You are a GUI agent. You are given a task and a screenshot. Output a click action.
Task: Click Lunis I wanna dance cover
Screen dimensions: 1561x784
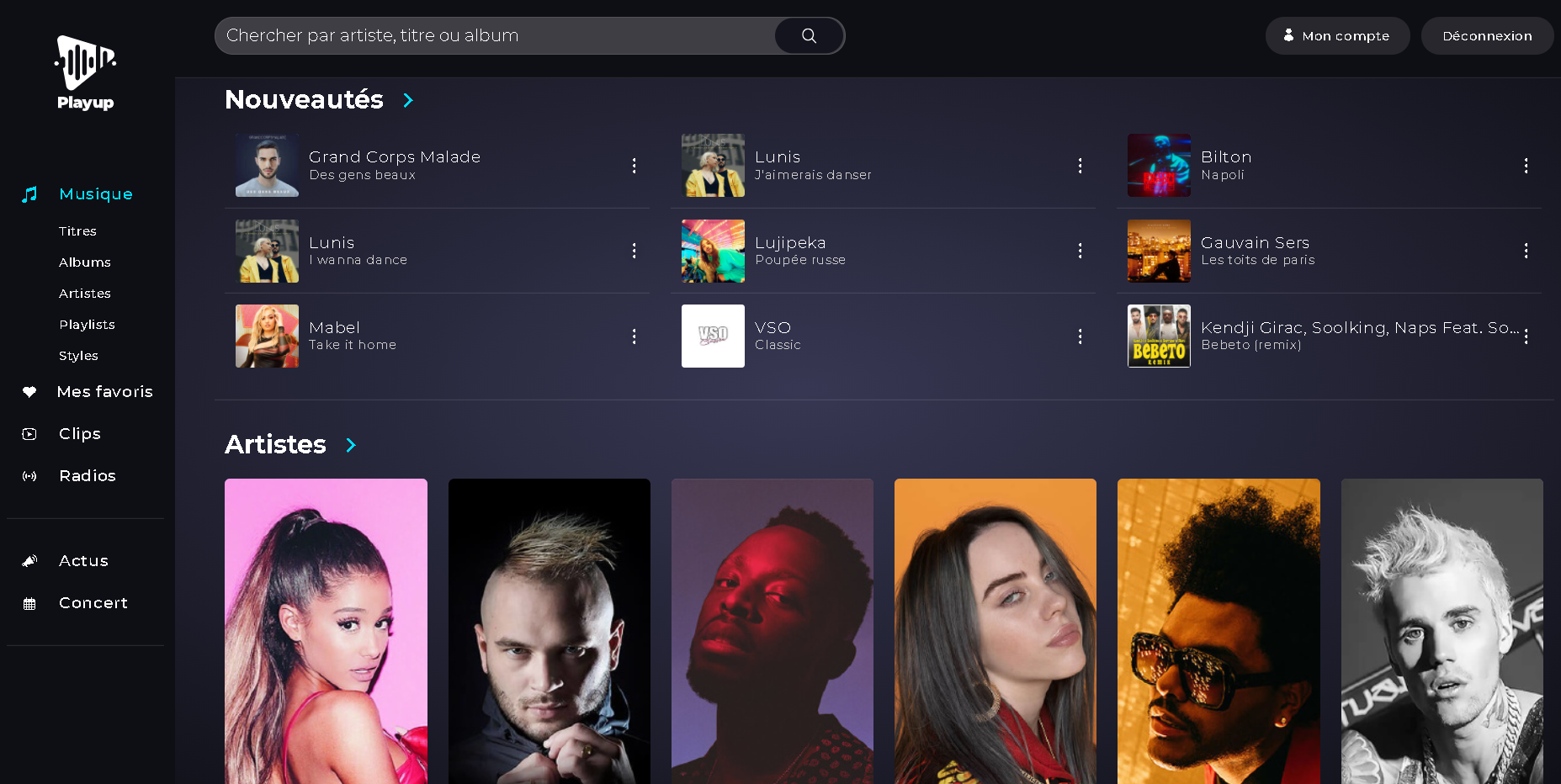click(267, 251)
